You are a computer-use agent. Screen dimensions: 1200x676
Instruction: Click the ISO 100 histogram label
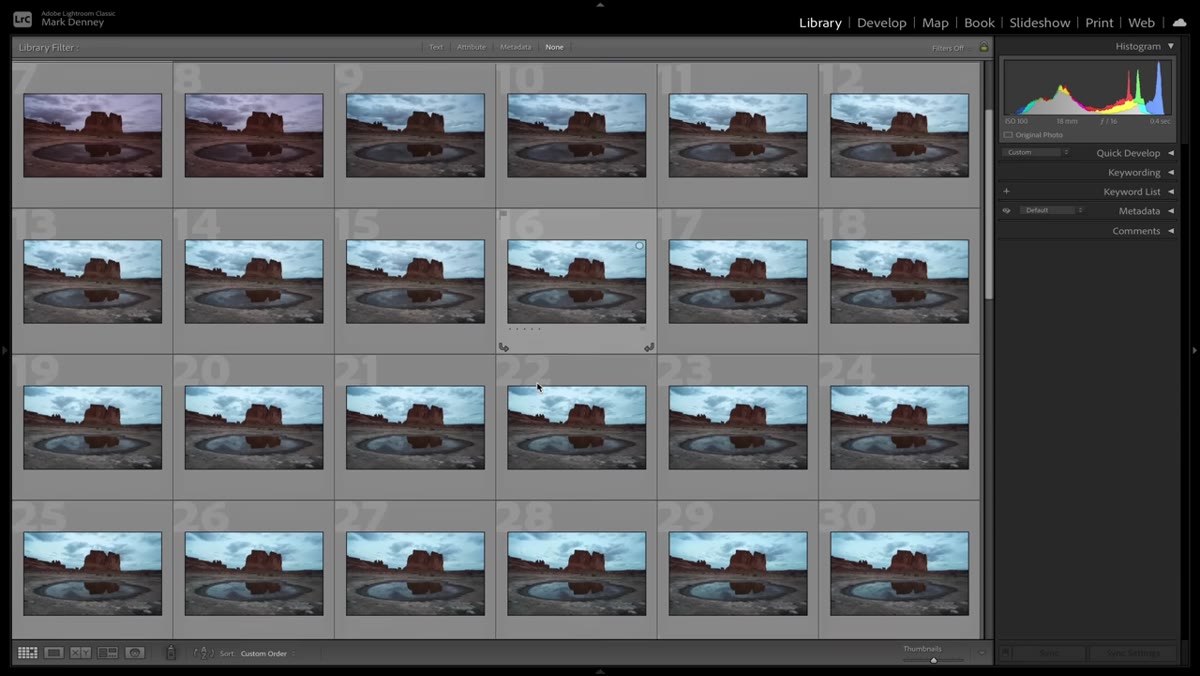tap(1015, 121)
